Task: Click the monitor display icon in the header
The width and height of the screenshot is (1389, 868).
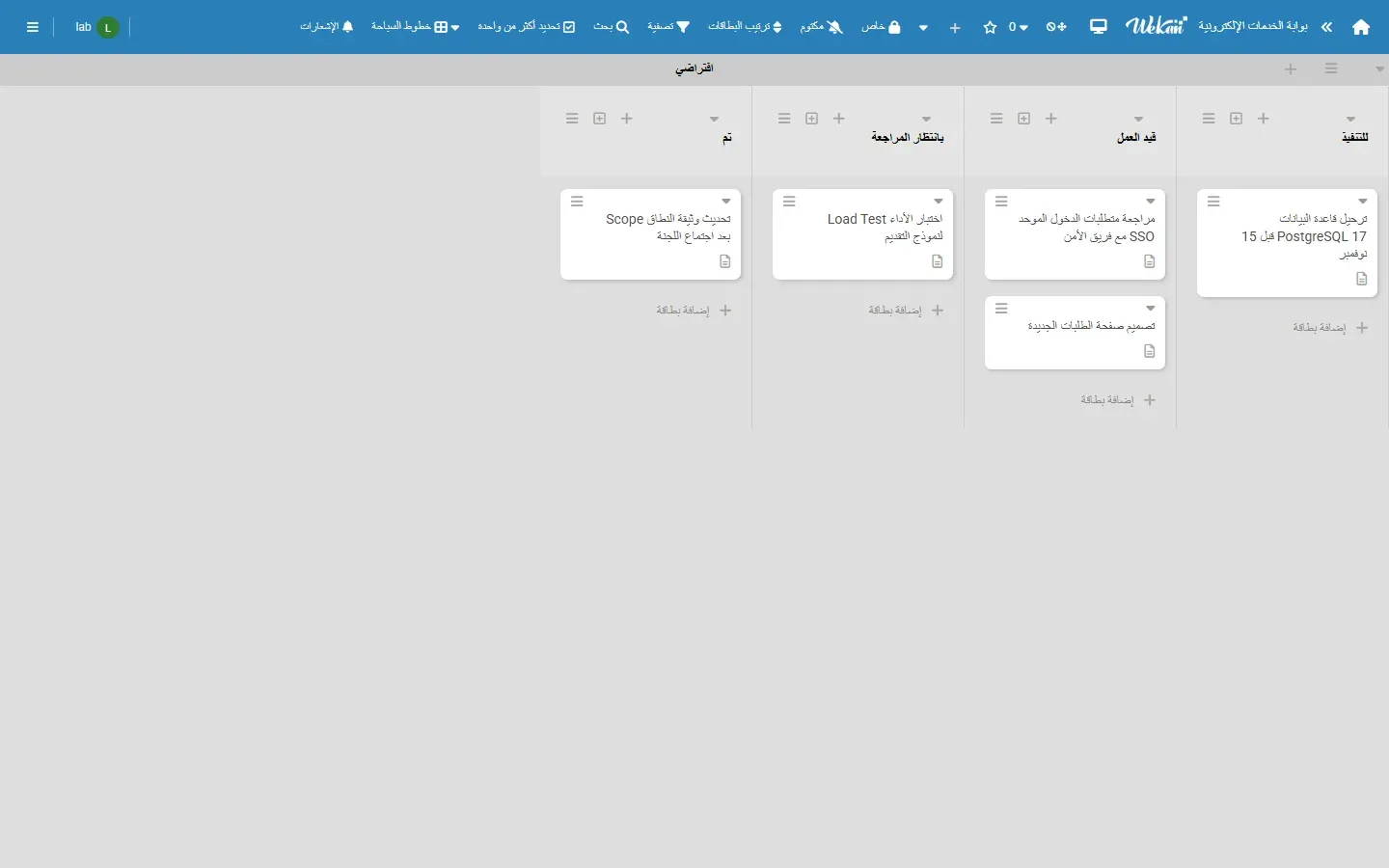Action: 1099,27
